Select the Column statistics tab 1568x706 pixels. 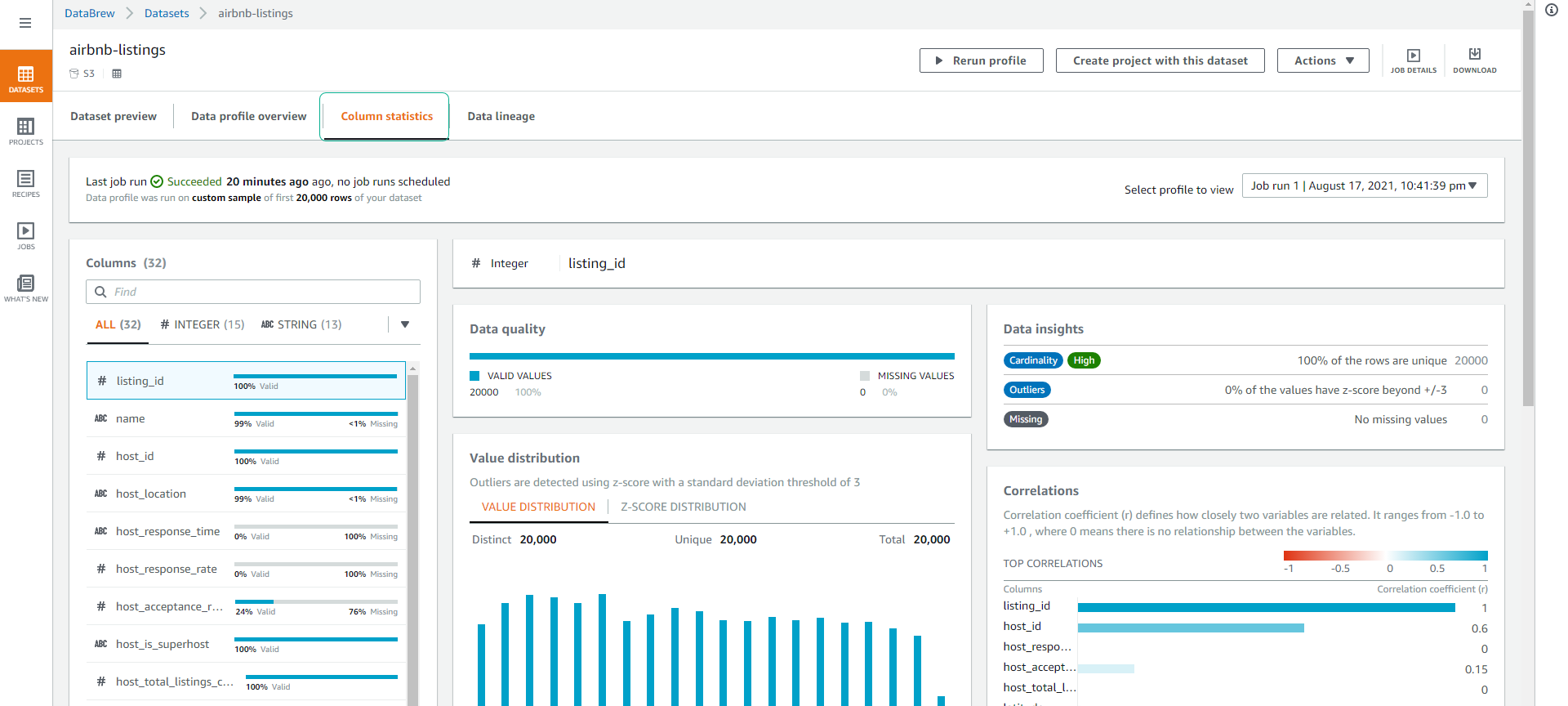click(x=386, y=116)
